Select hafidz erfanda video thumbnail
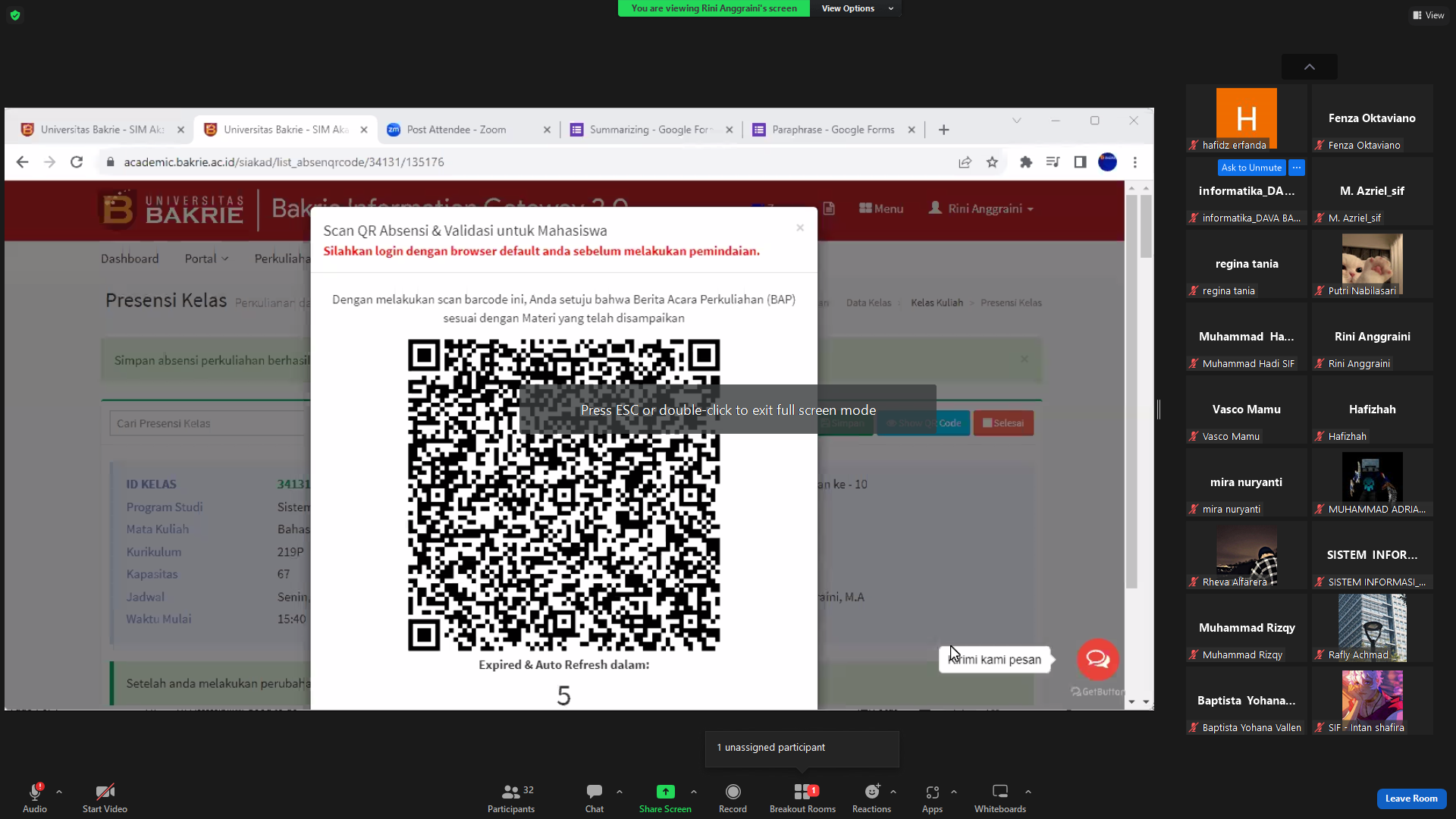Screen dimensions: 1456x819 pos(1247,118)
